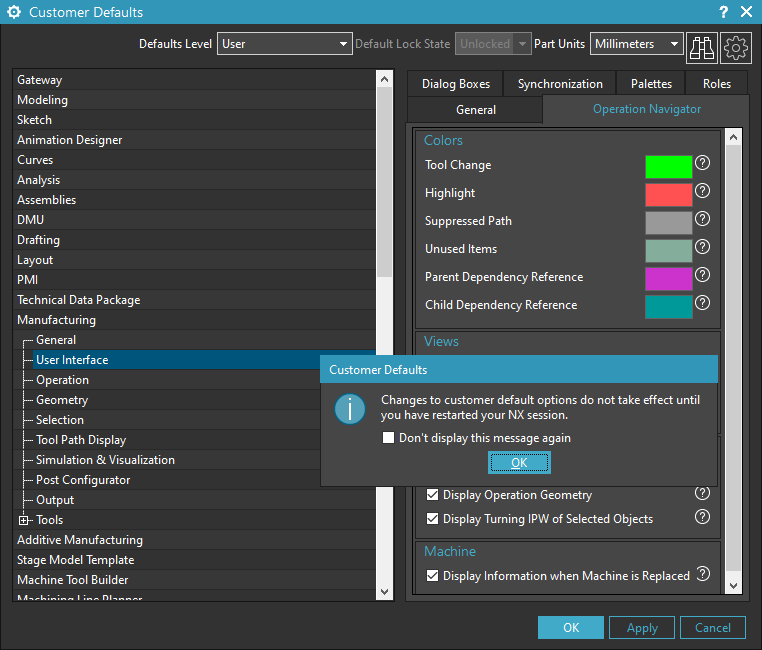Expand the Tools tree node

[x=23, y=520]
